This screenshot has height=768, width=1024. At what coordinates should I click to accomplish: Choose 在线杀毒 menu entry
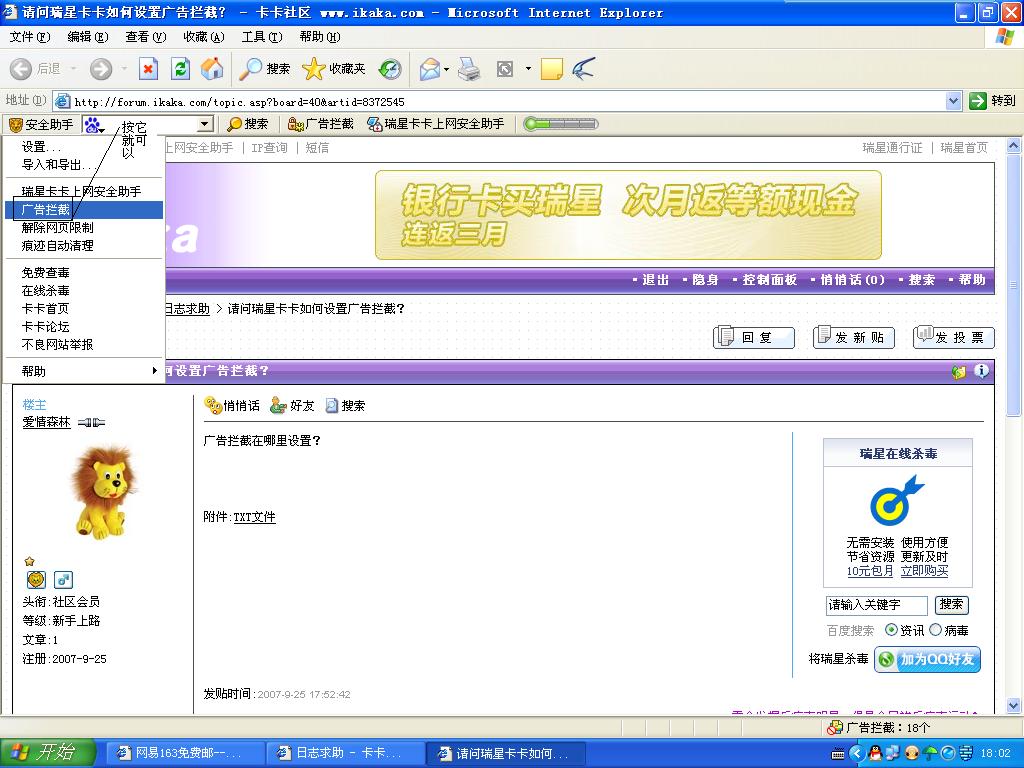tap(84, 291)
